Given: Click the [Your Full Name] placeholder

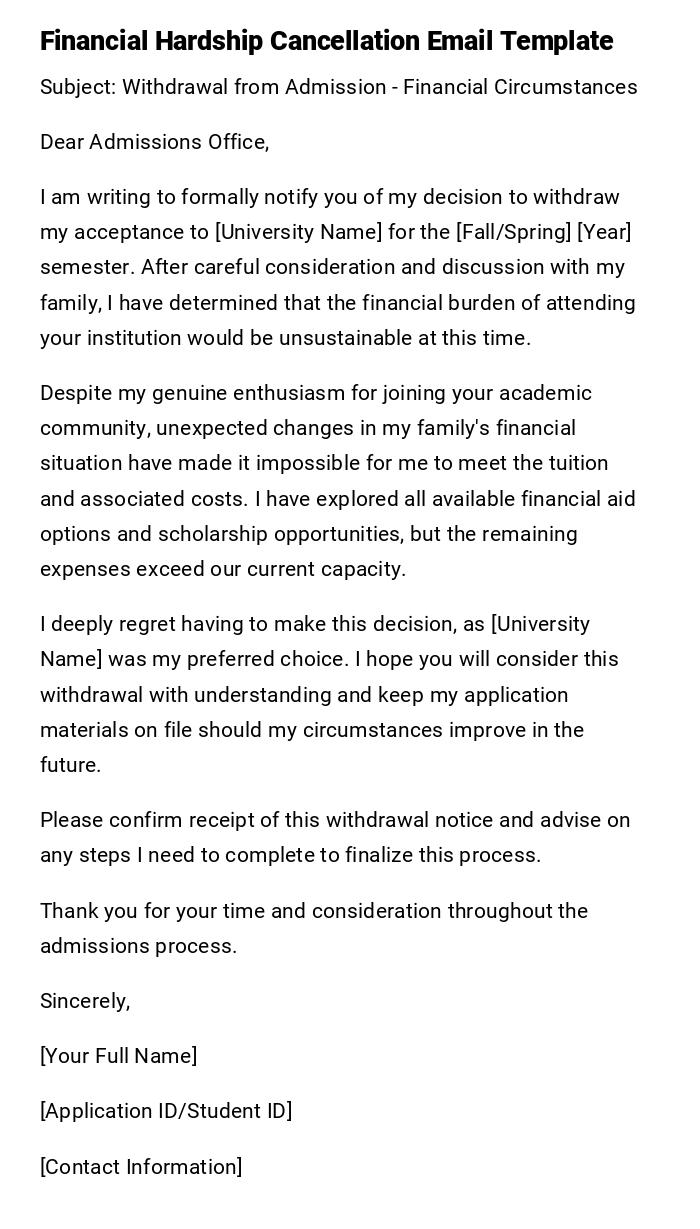Looking at the screenshot, I should 119,1056.
